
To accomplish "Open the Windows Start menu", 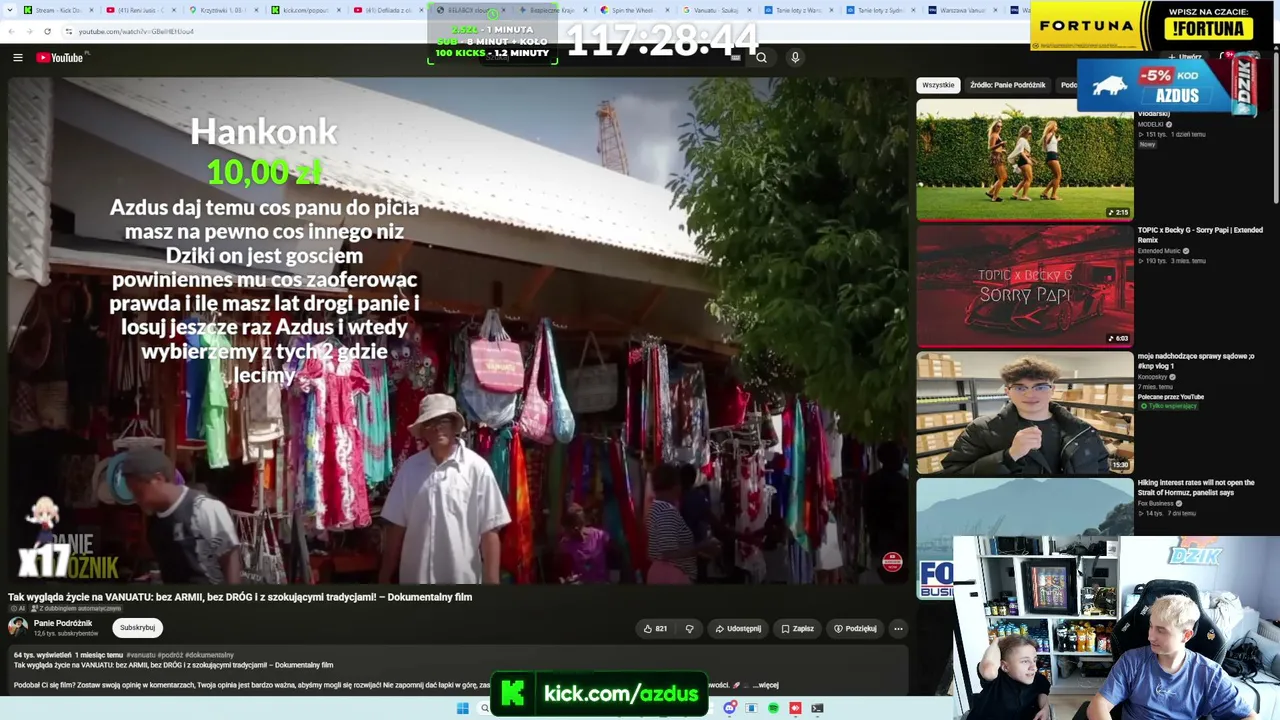I will (462, 709).
